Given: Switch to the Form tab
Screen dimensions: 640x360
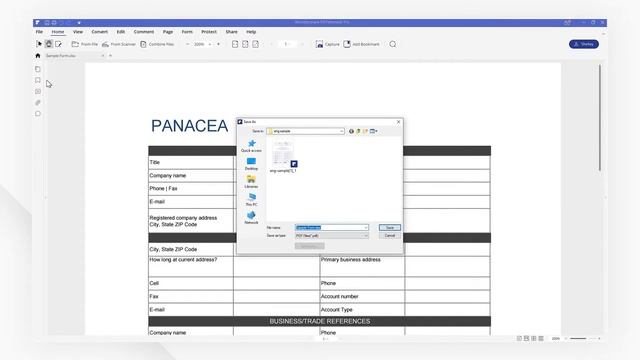Looking at the screenshot, I should point(187,32).
